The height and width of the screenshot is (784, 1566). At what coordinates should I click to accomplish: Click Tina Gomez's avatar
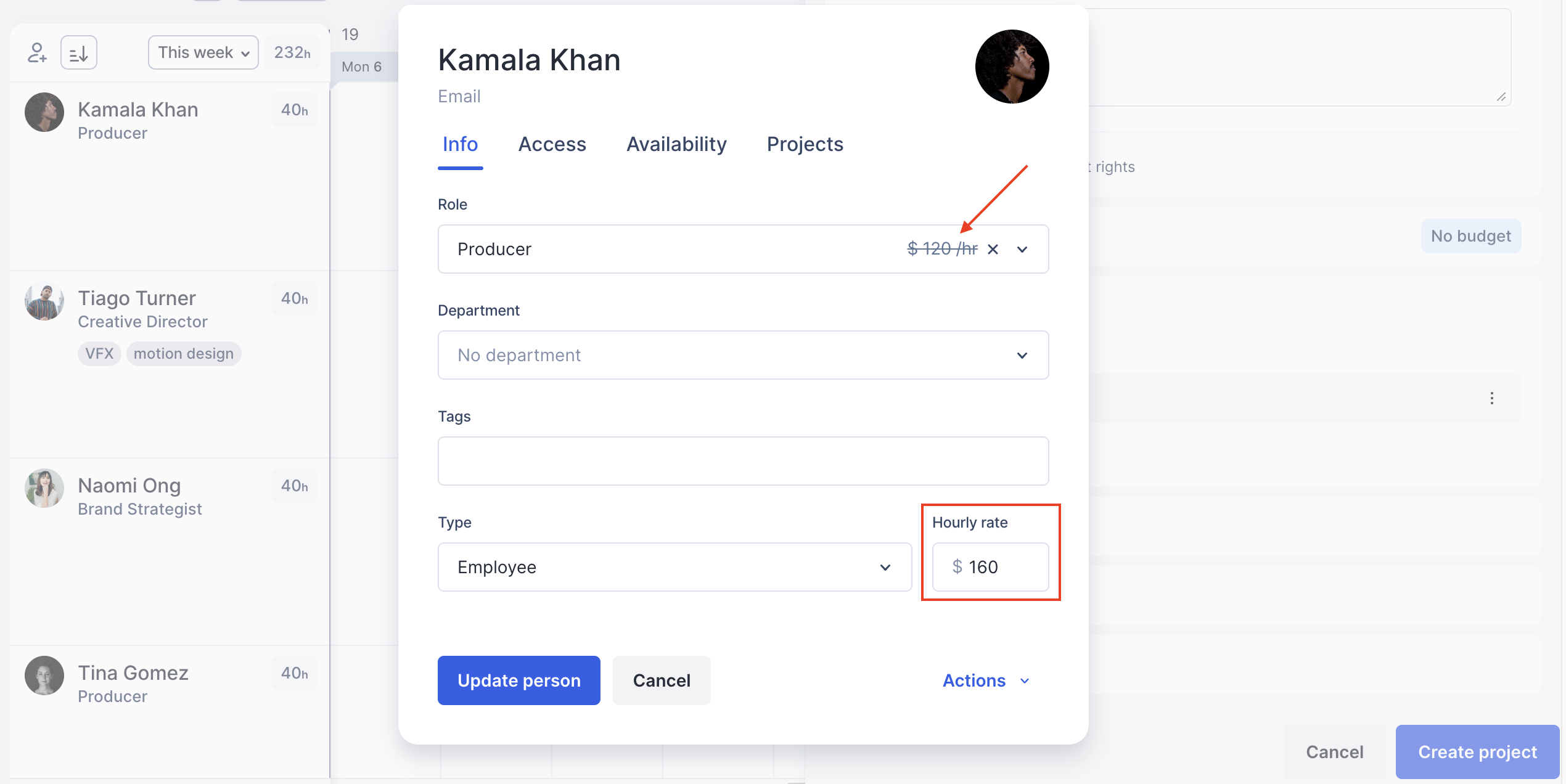pyautogui.click(x=44, y=676)
